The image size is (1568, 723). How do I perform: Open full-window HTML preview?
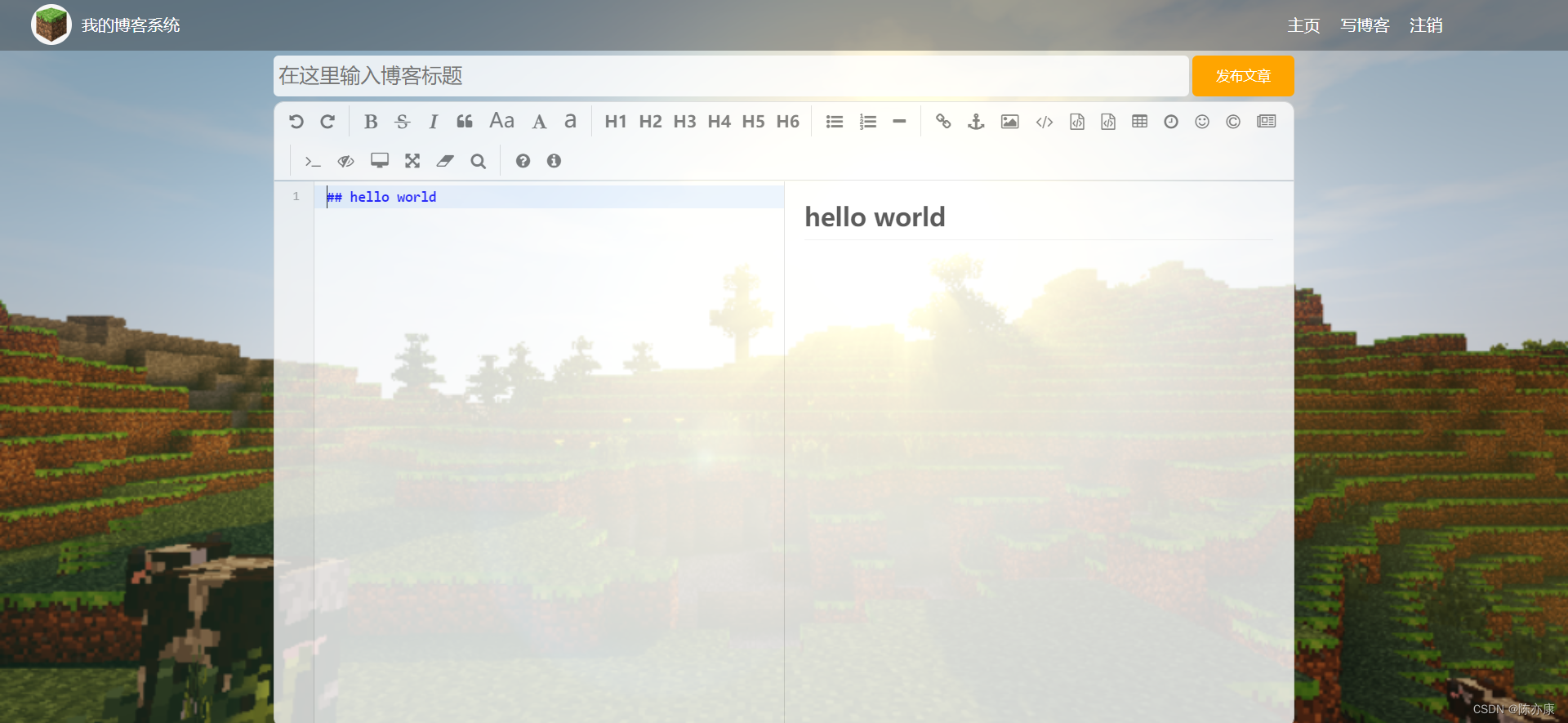click(x=380, y=161)
